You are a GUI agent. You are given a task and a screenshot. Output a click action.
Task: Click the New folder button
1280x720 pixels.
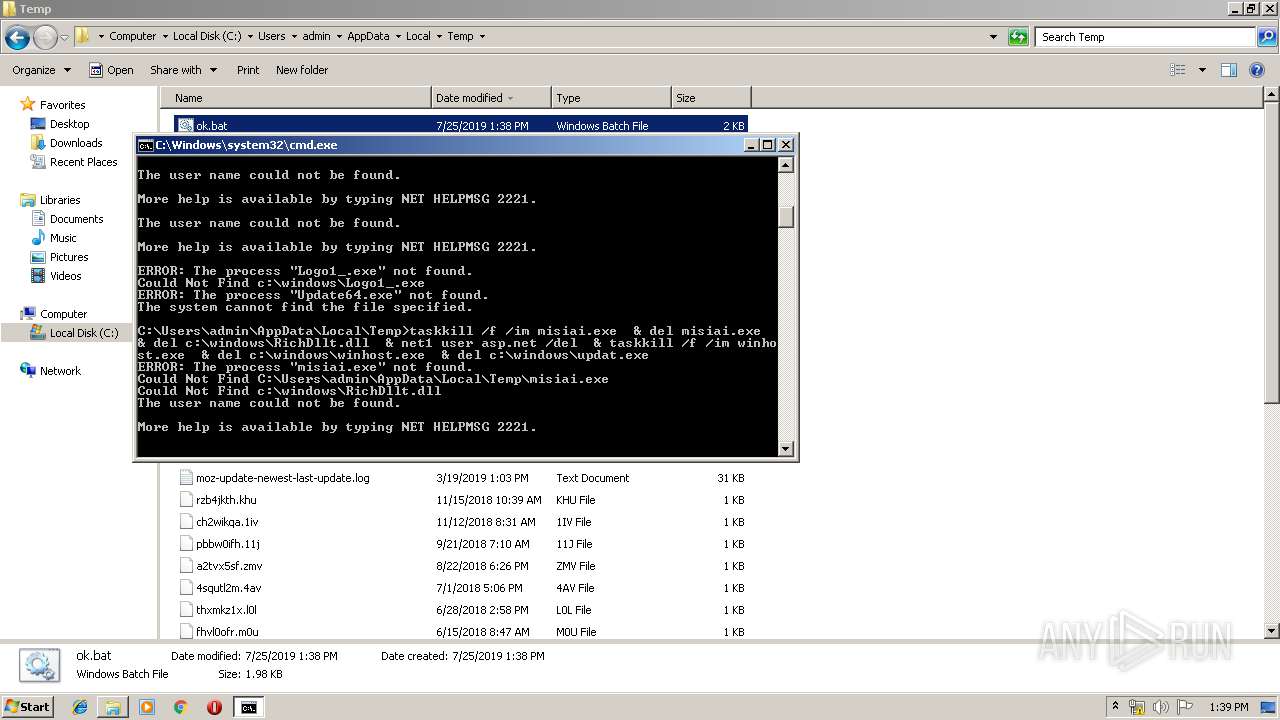pos(302,70)
